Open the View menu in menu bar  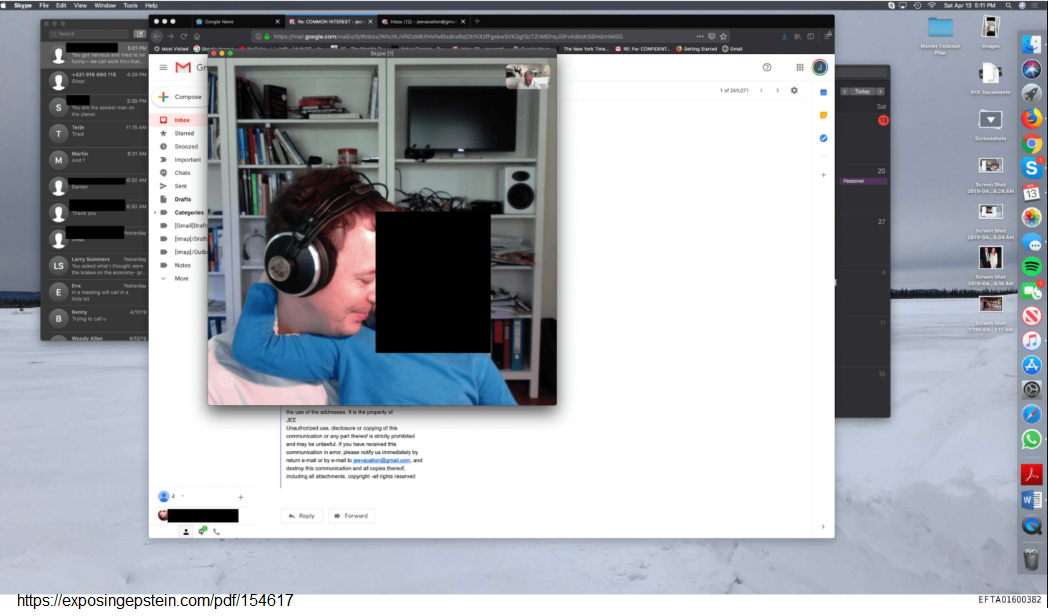(80, 5)
